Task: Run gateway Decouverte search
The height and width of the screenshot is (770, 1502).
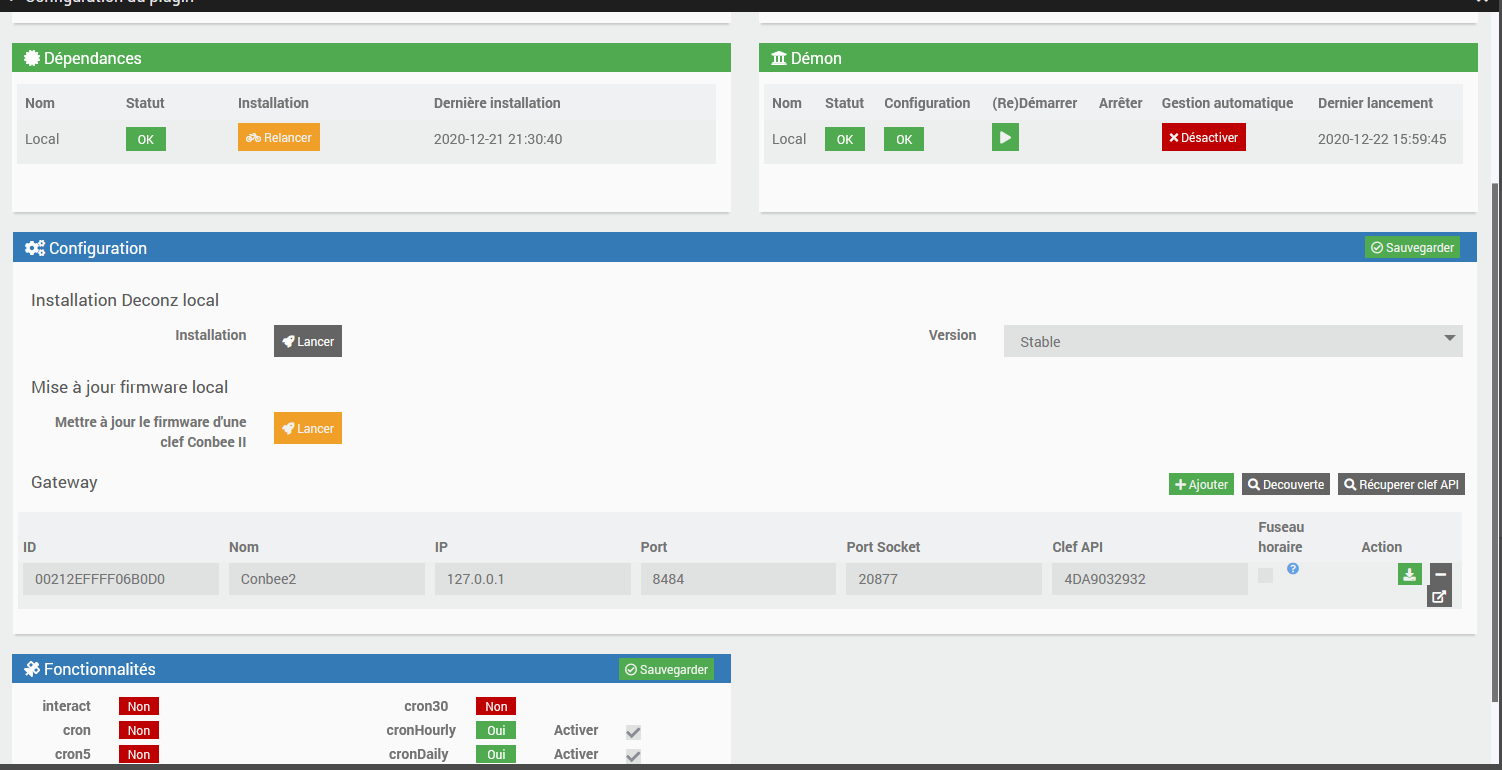Action: pyautogui.click(x=1286, y=484)
